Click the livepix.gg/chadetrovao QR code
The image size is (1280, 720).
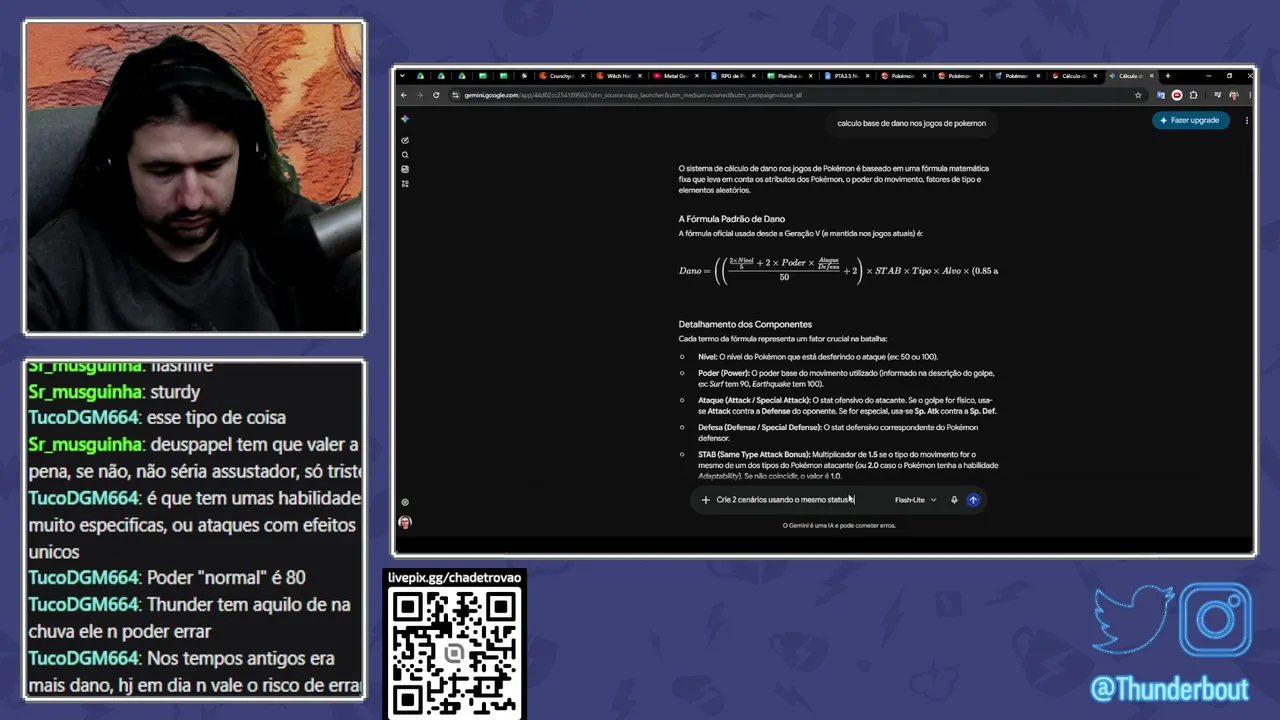[455, 651]
